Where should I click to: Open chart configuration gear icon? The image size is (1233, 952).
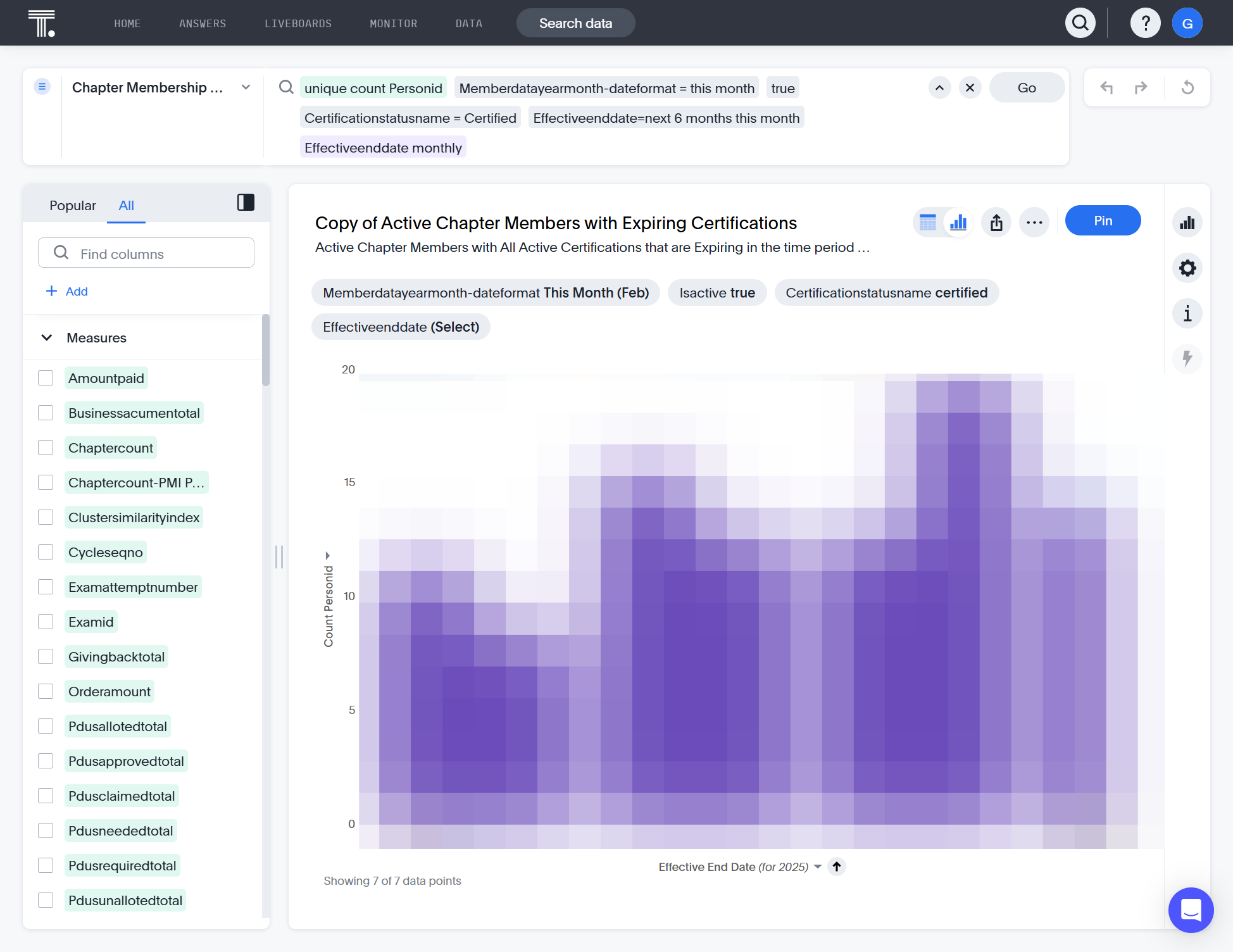point(1187,268)
